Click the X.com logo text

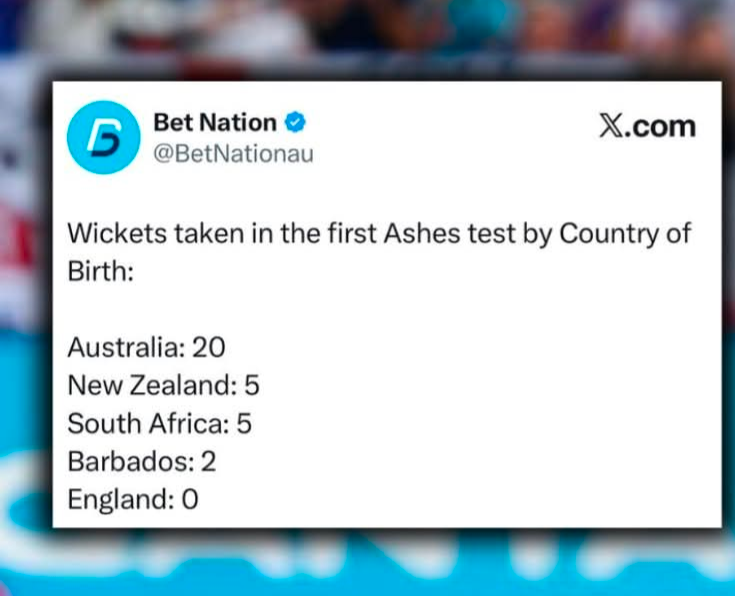[x=646, y=126]
